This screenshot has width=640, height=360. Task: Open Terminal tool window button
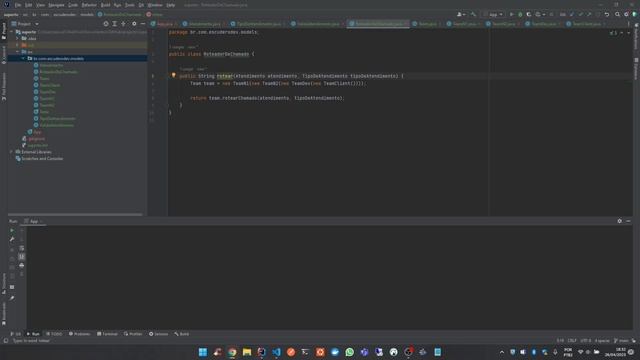coord(107,334)
